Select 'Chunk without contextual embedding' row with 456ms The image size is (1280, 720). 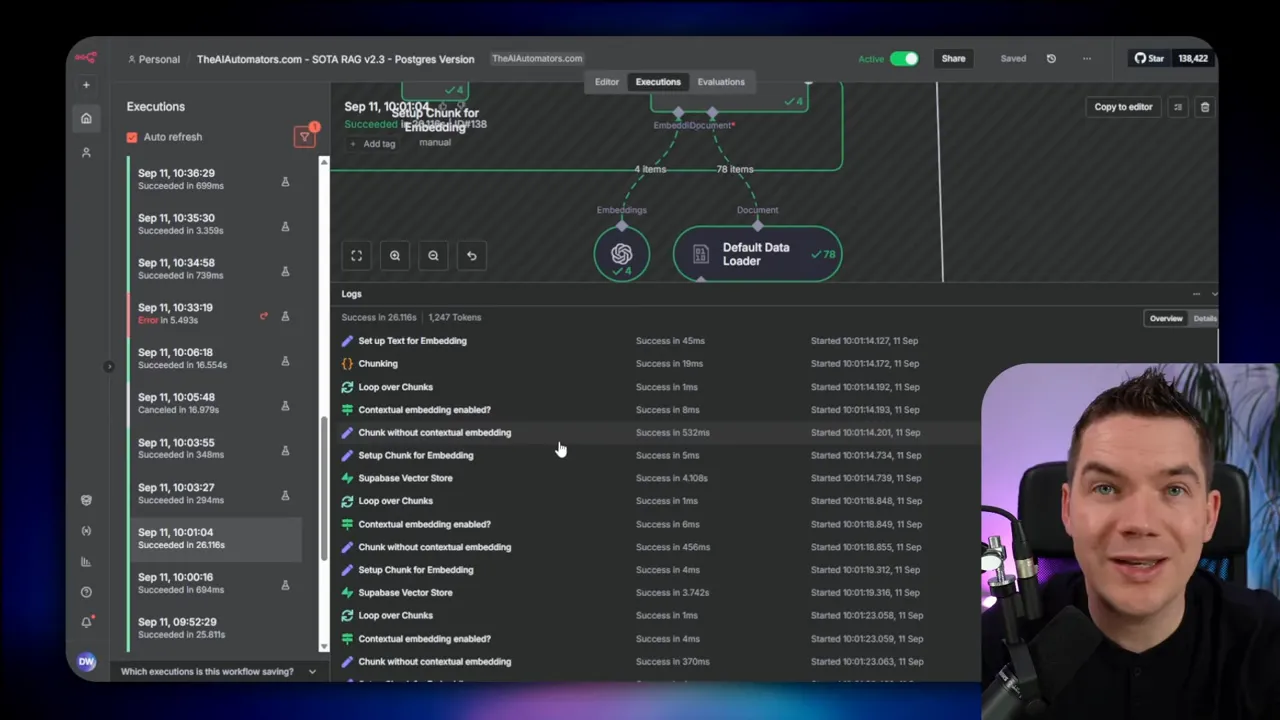(657, 547)
